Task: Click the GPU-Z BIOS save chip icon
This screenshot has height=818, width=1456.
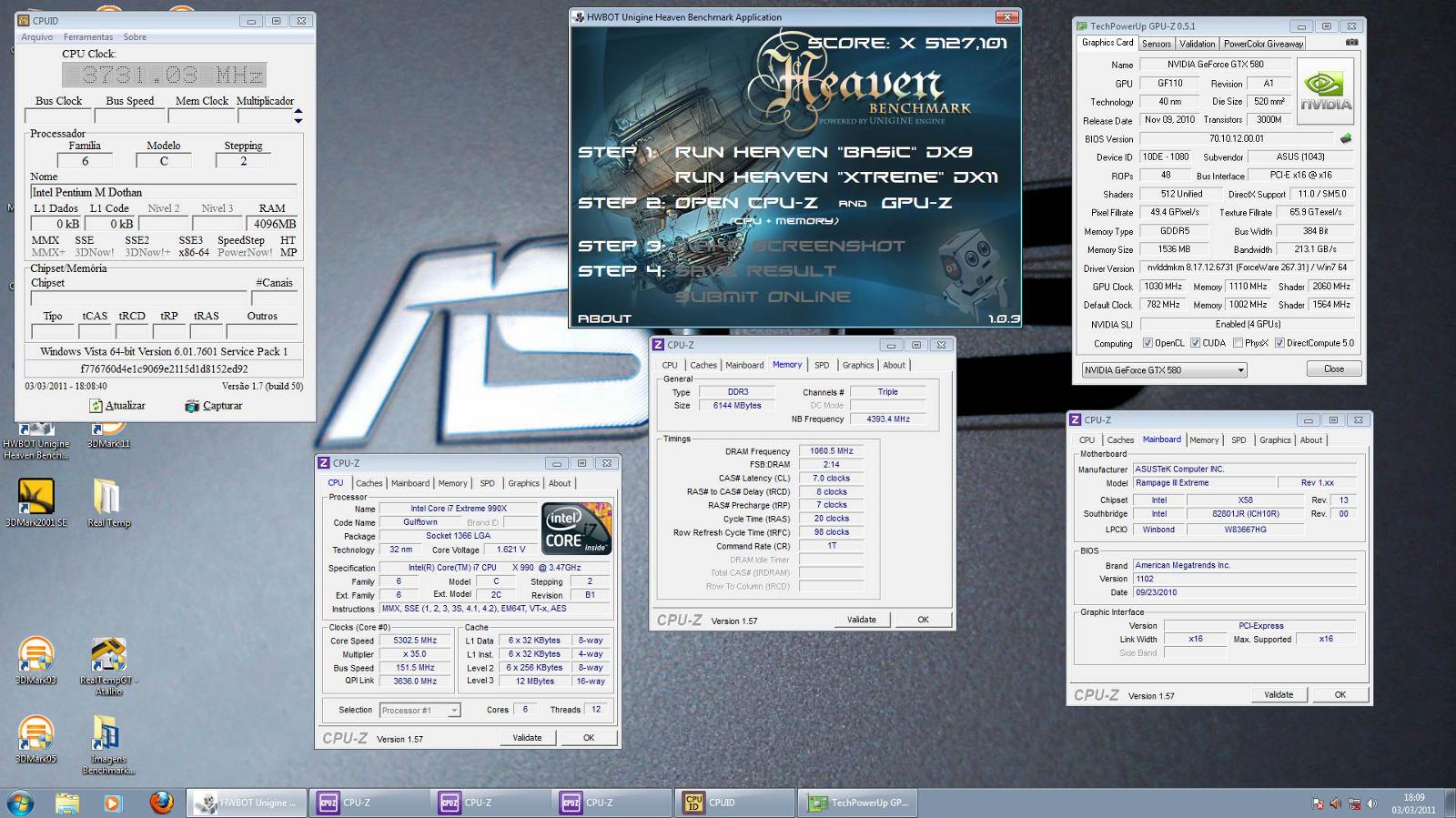Action: point(1346,138)
